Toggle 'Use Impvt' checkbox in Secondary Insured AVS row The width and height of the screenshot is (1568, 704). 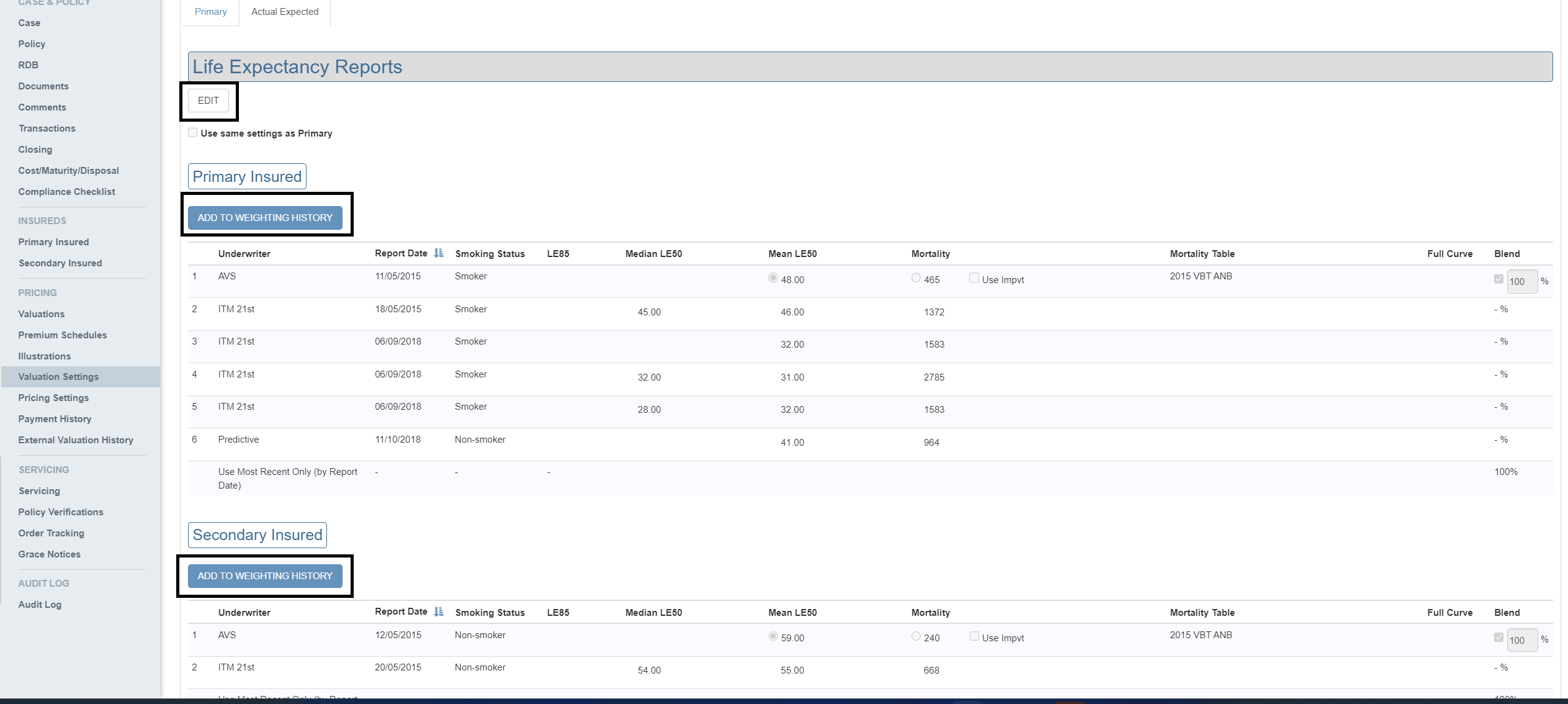pos(974,636)
